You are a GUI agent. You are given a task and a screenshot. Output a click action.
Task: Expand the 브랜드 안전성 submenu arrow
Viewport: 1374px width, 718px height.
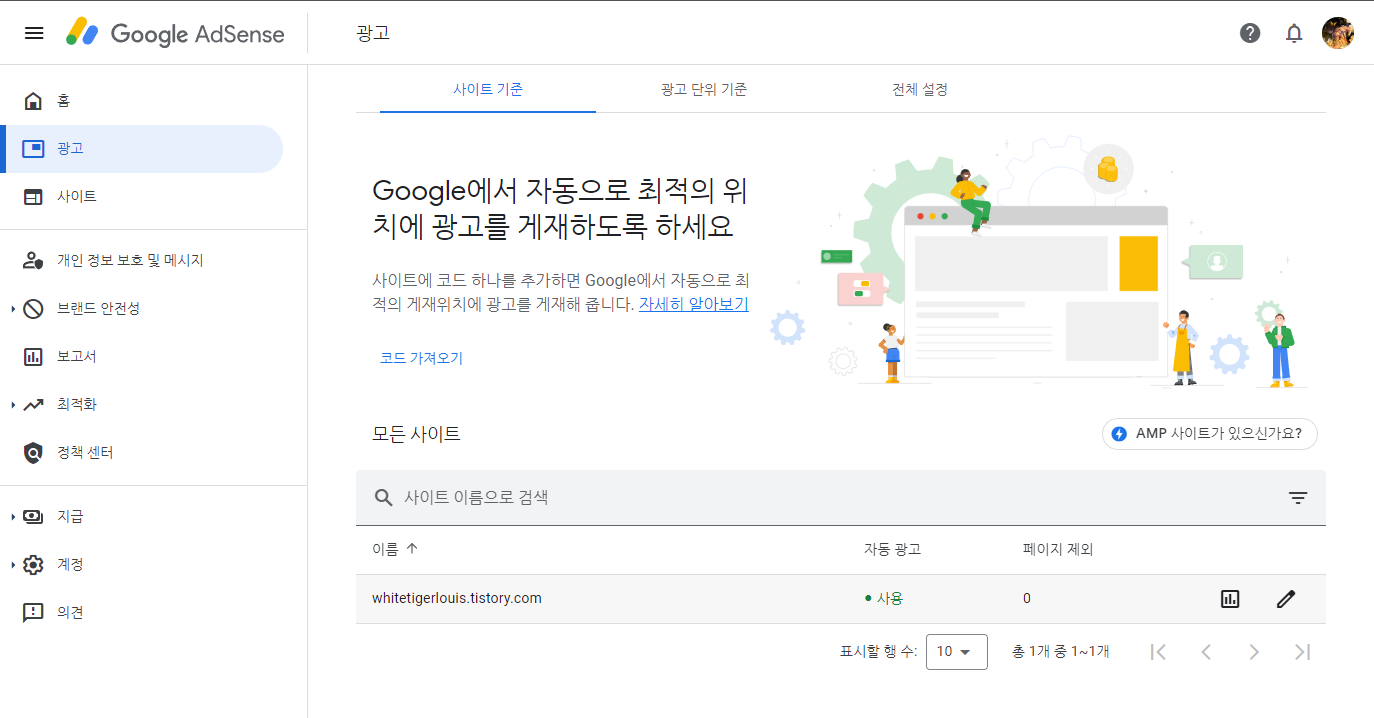point(13,309)
